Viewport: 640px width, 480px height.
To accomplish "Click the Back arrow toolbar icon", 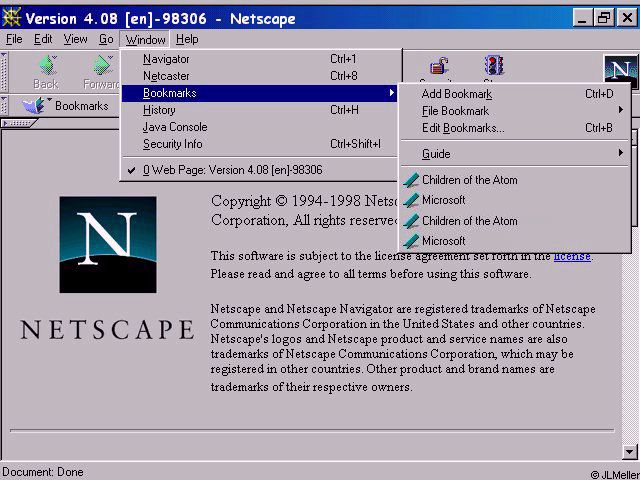I will pyautogui.click(x=49, y=65).
